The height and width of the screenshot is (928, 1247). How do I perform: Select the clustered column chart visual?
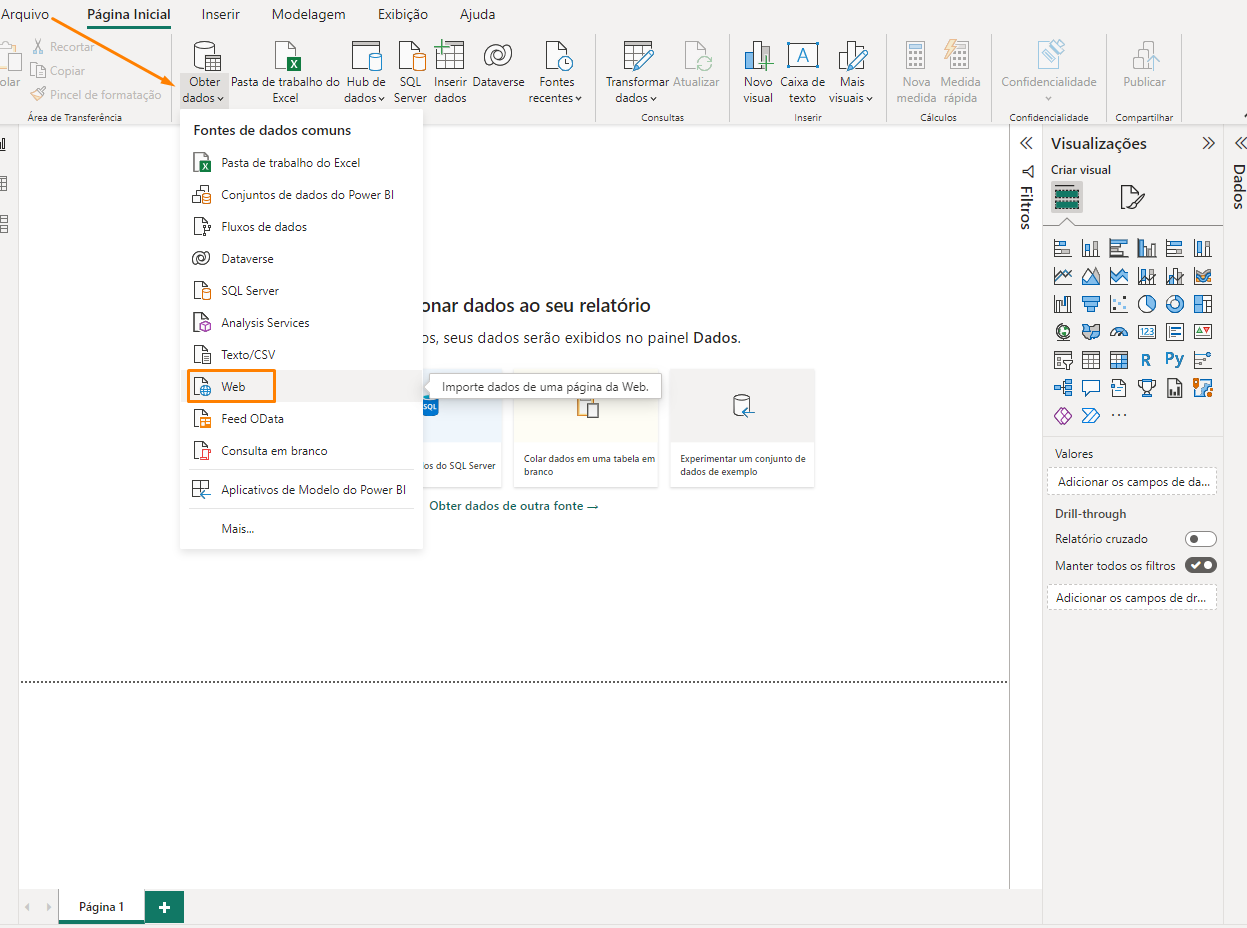[x=1147, y=248]
